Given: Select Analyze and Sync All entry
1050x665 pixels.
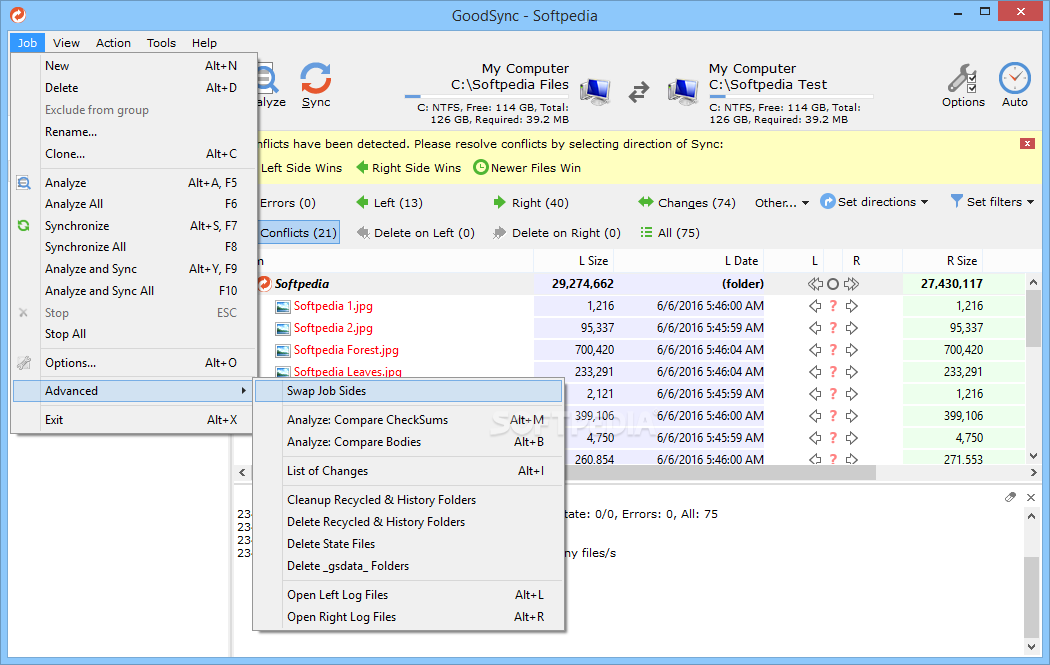Looking at the screenshot, I should 134,291.
